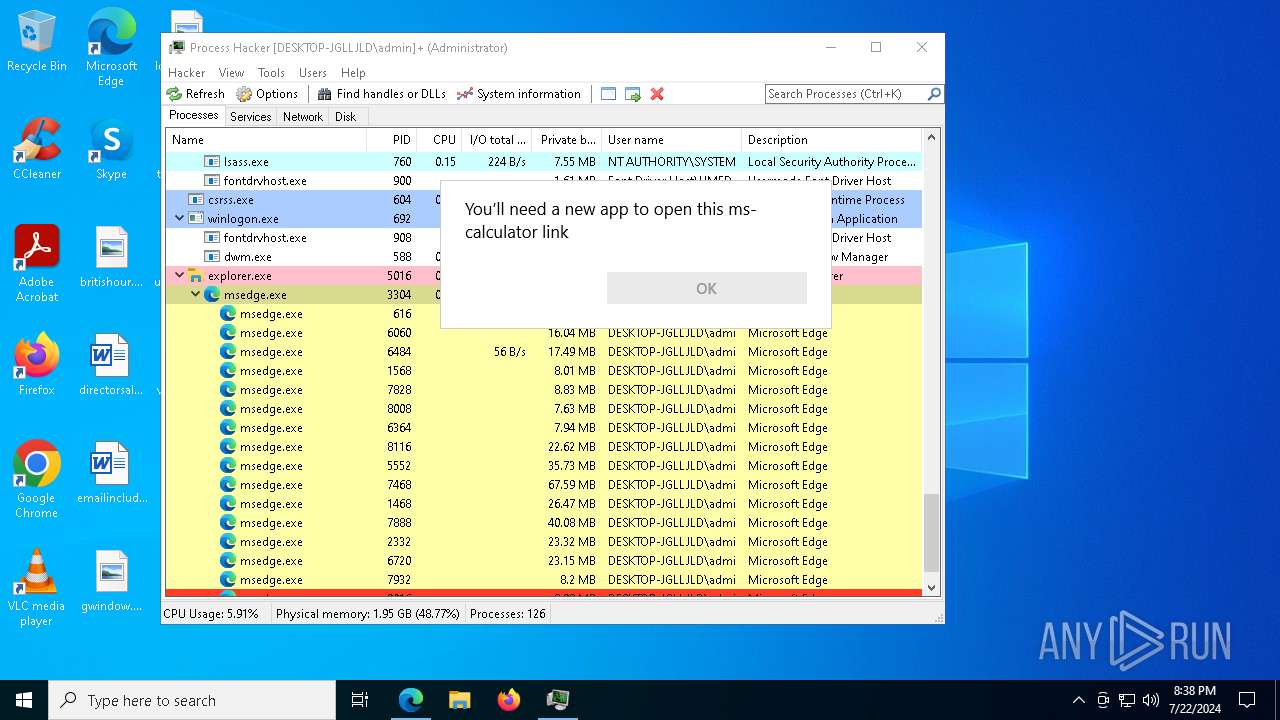Click the scrollbar up arrow in process list

(x=931, y=138)
